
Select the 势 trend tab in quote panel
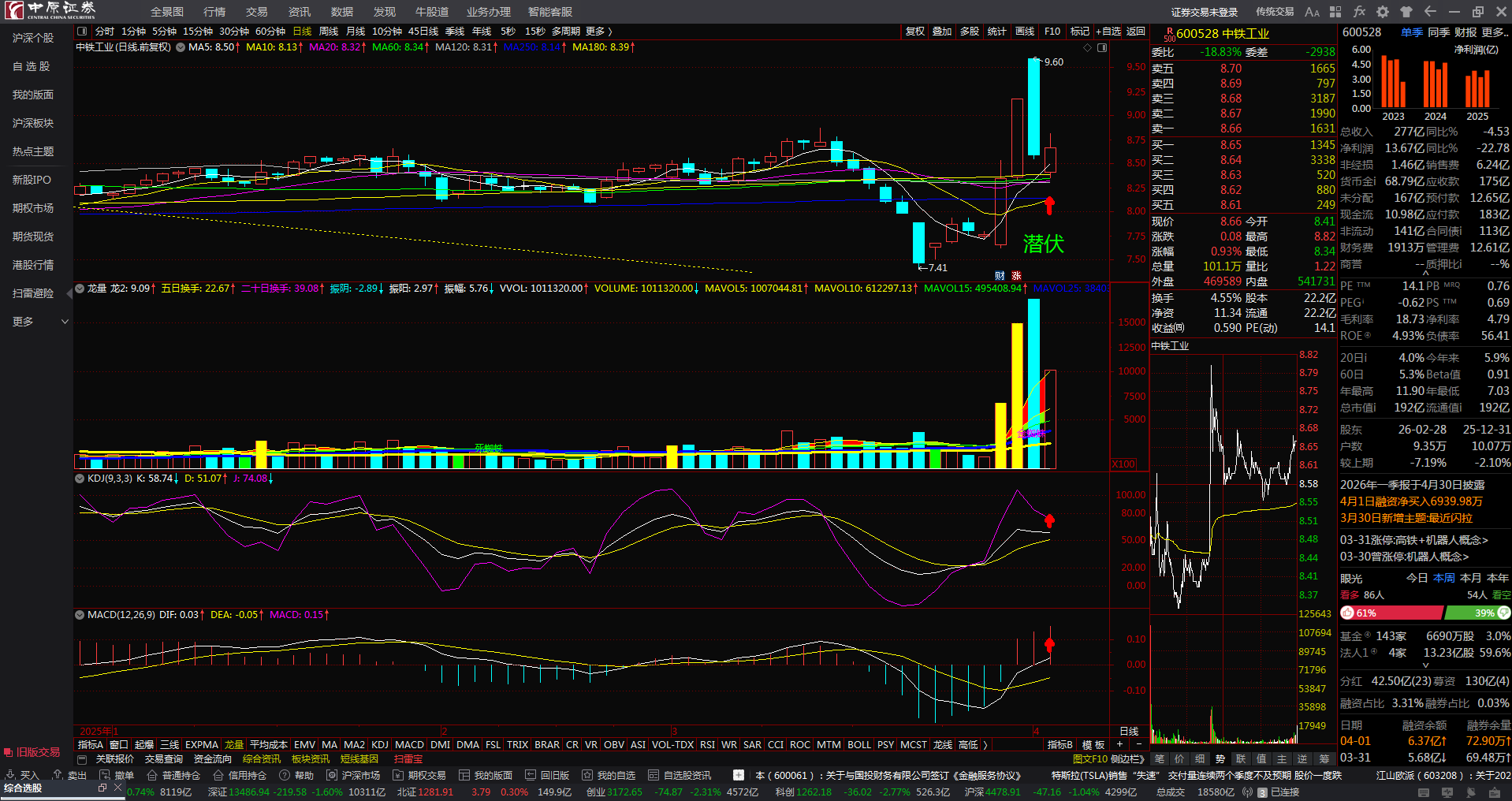1220,759
